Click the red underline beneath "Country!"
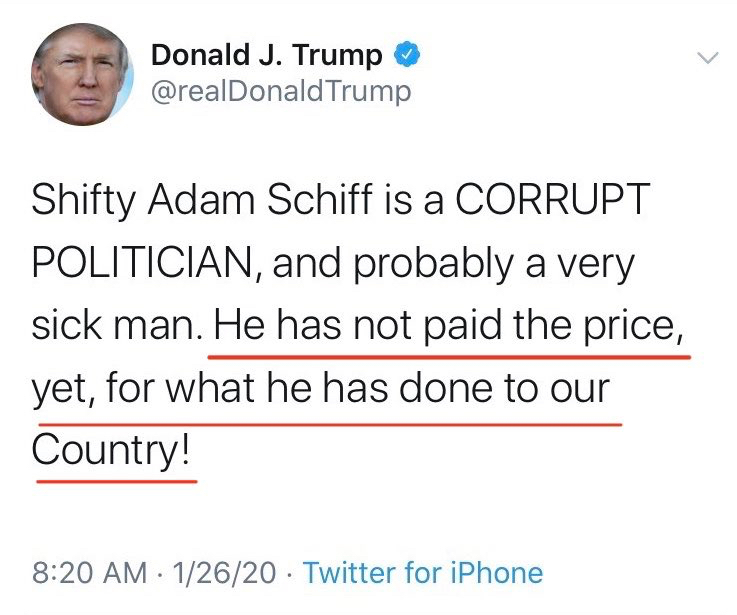The height and width of the screenshot is (615, 737). click(x=116, y=478)
